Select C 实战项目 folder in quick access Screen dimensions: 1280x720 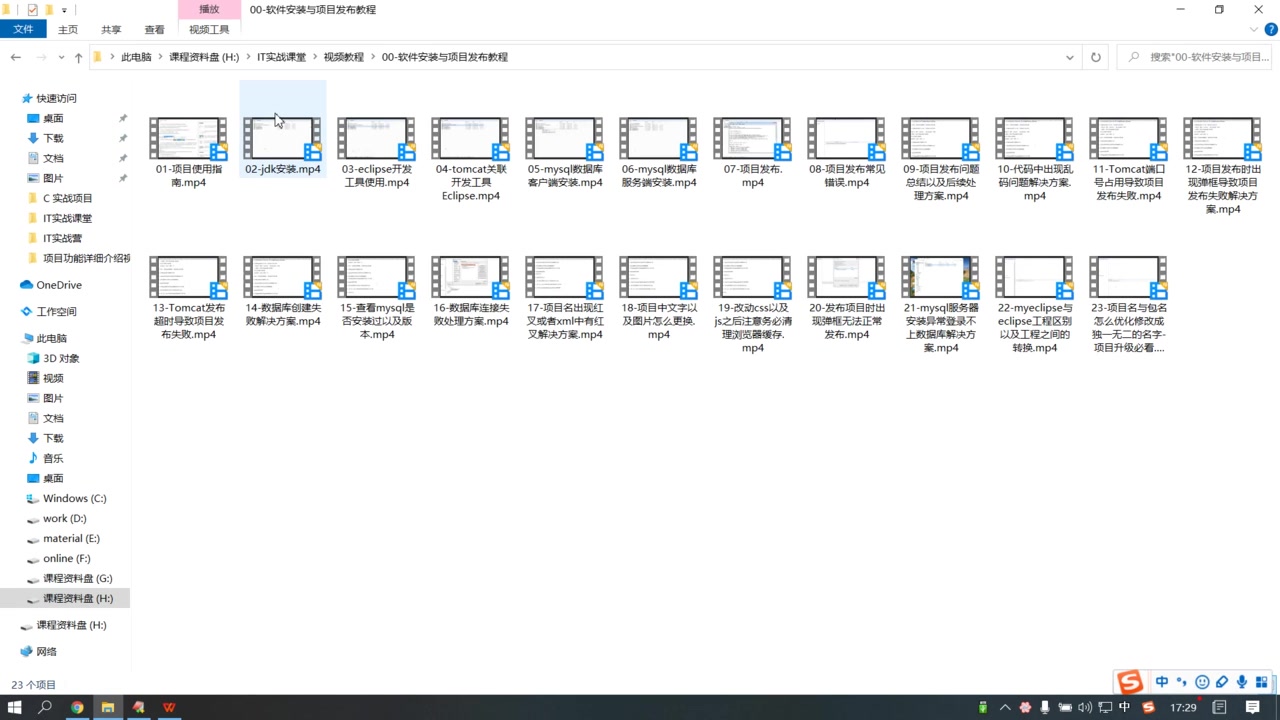[x=67, y=198]
